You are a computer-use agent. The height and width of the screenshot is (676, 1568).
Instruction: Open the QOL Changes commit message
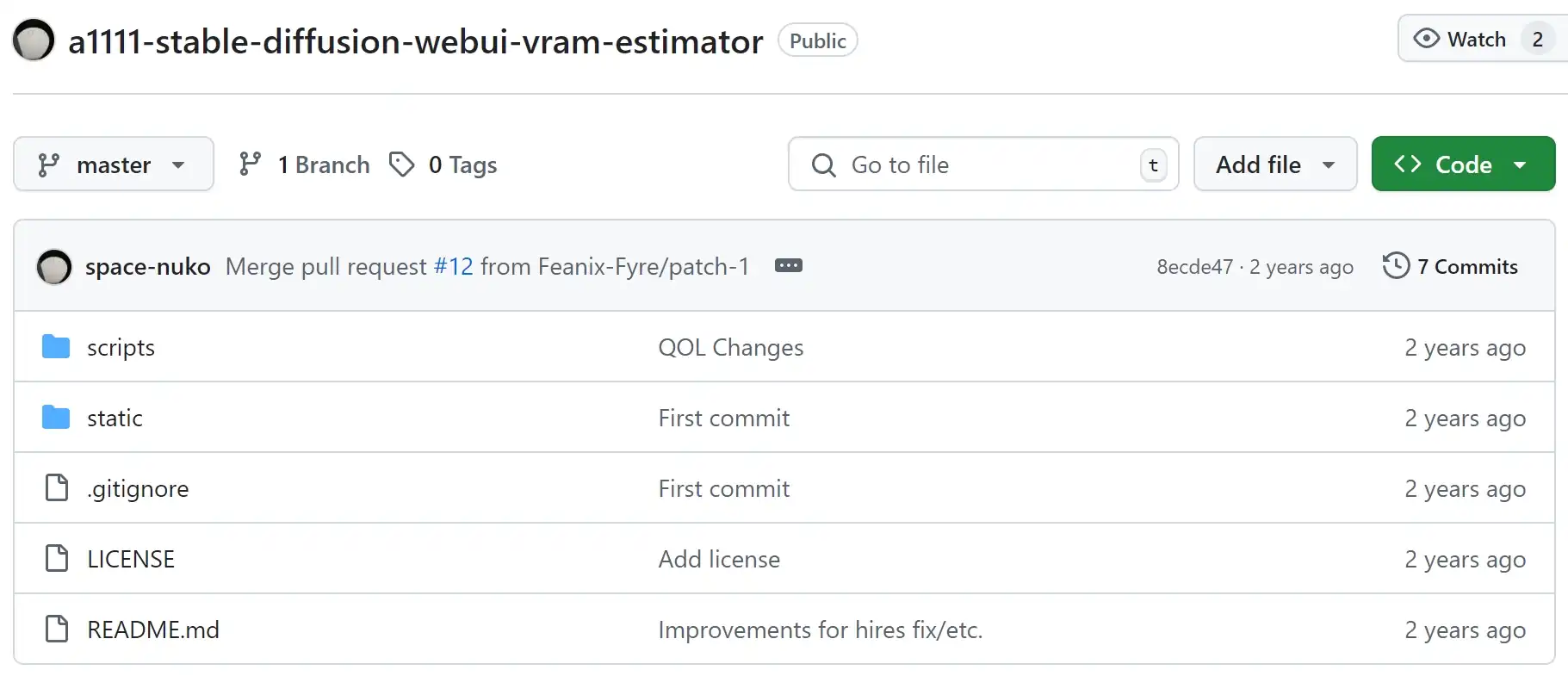(730, 347)
